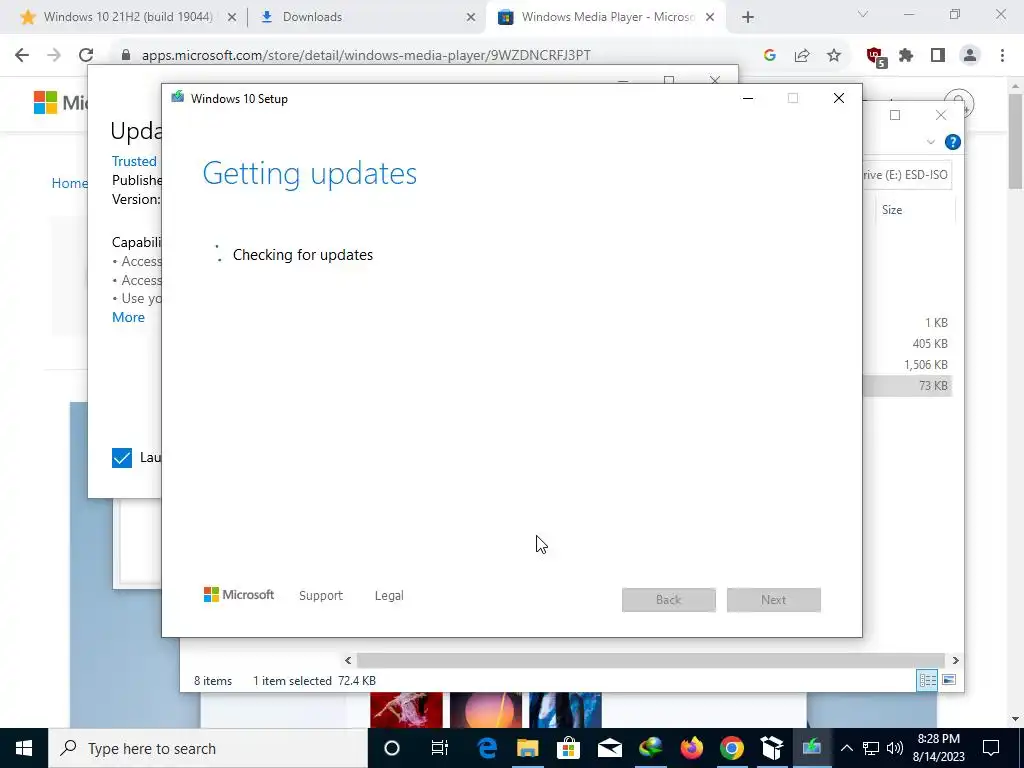Toggle the Launch checkbox in installer dialog
This screenshot has height=768, width=1024.
coord(121,458)
